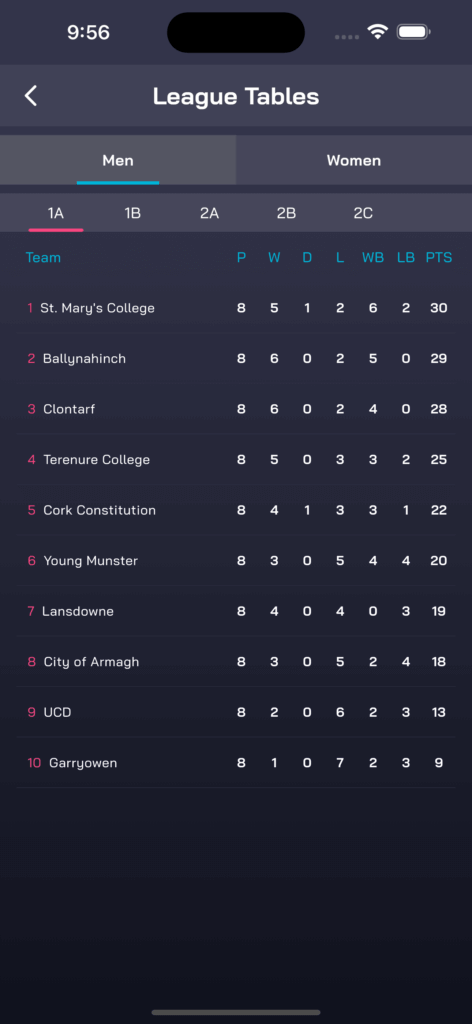Select Cork Constitution row

pos(236,510)
